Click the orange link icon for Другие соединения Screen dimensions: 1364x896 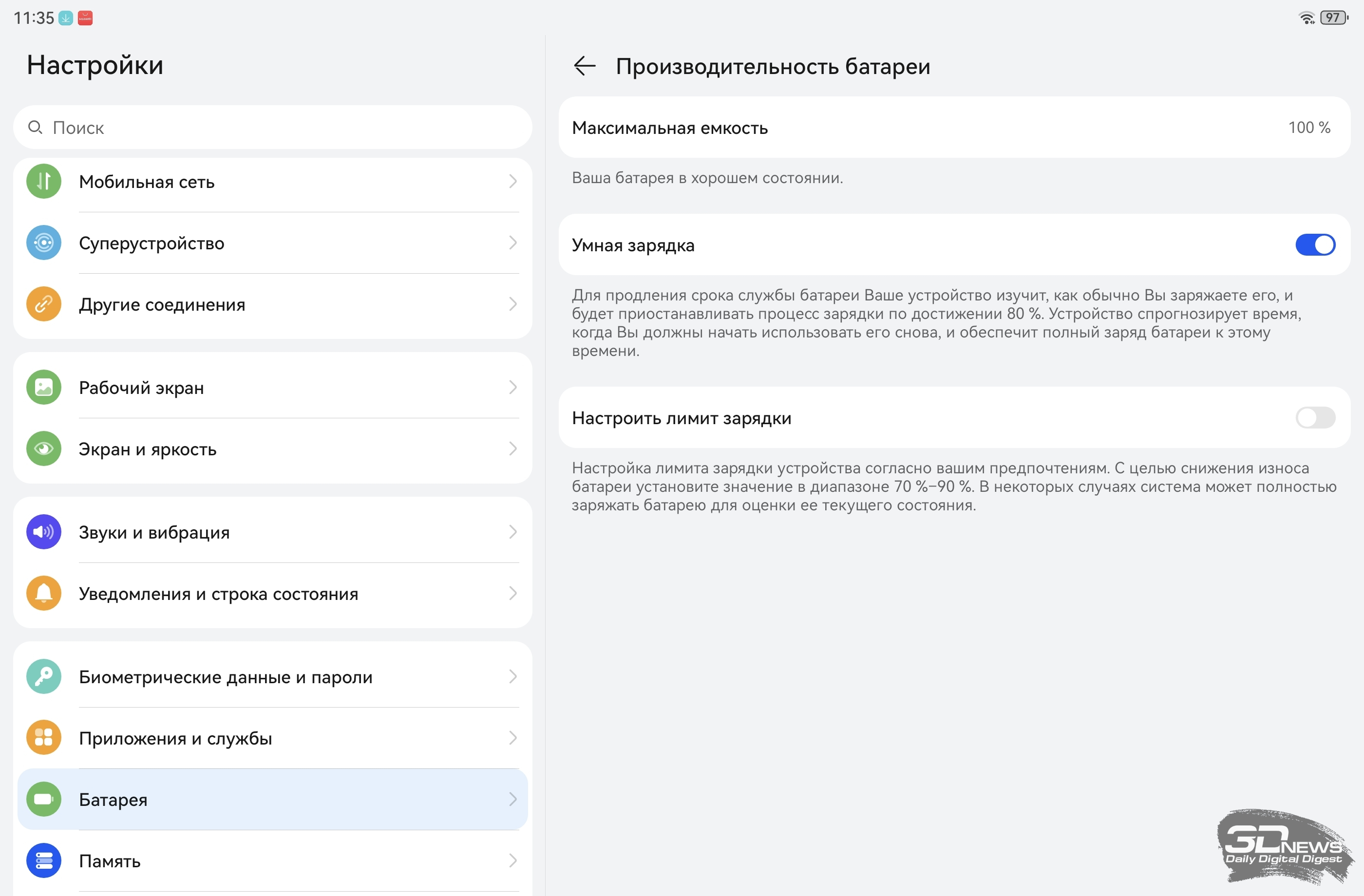pos(43,304)
